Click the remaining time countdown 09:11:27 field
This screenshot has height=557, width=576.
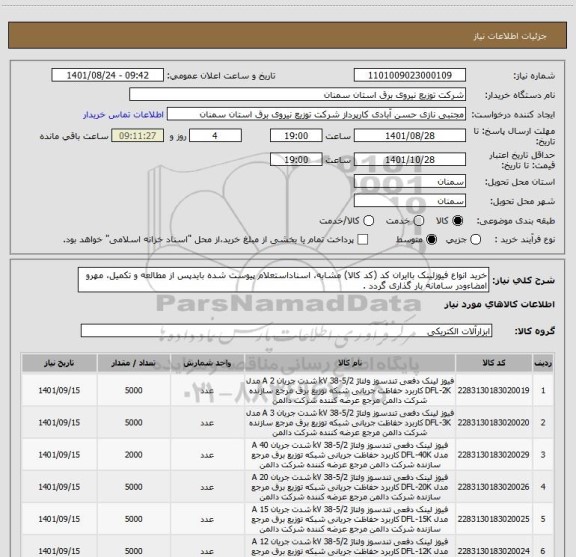click(x=137, y=136)
